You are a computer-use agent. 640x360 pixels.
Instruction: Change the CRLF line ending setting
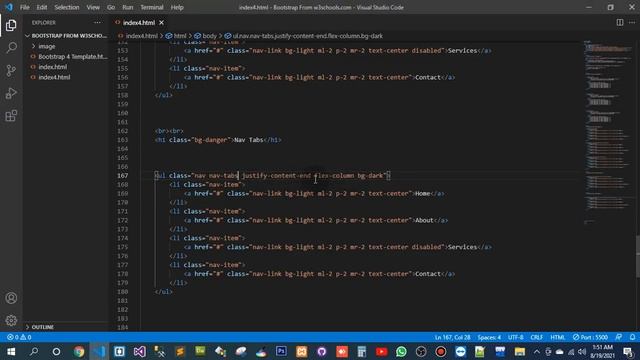pos(536,338)
